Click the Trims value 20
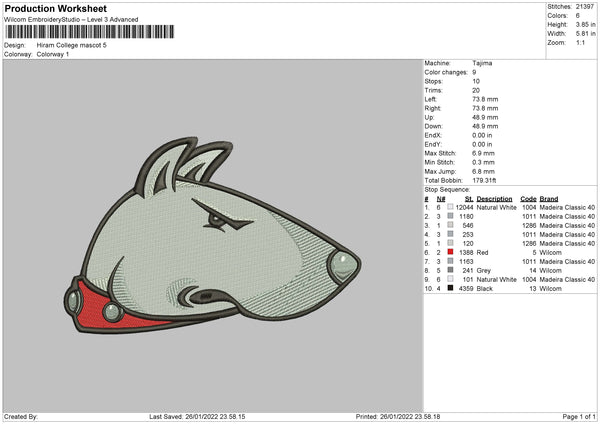This screenshot has width=600, height=424. click(476, 91)
